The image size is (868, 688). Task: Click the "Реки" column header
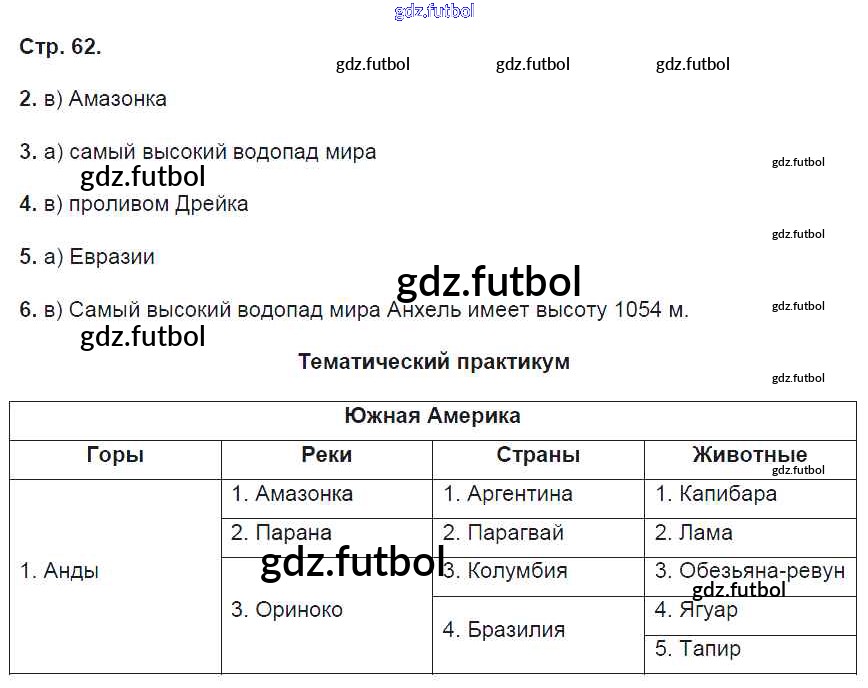(x=326, y=455)
